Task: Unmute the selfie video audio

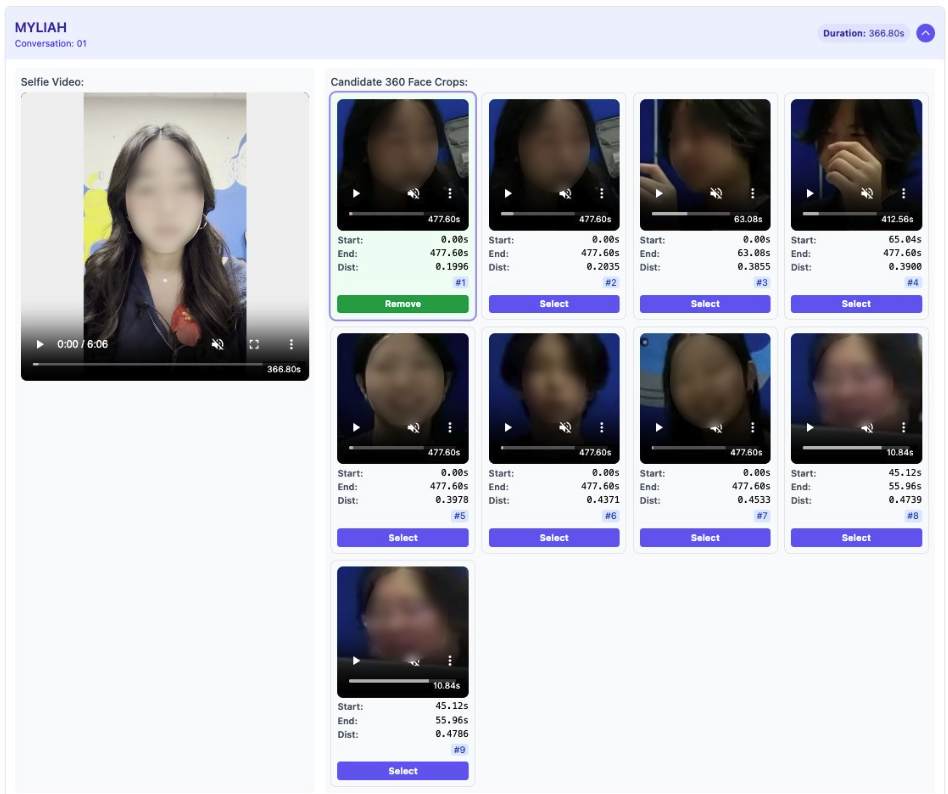Action: coord(217,344)
